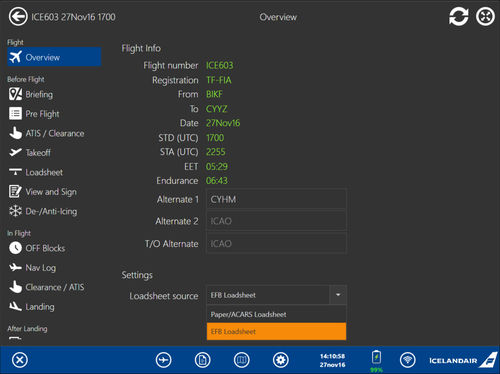Click the battery status icon

pos(376,358)
